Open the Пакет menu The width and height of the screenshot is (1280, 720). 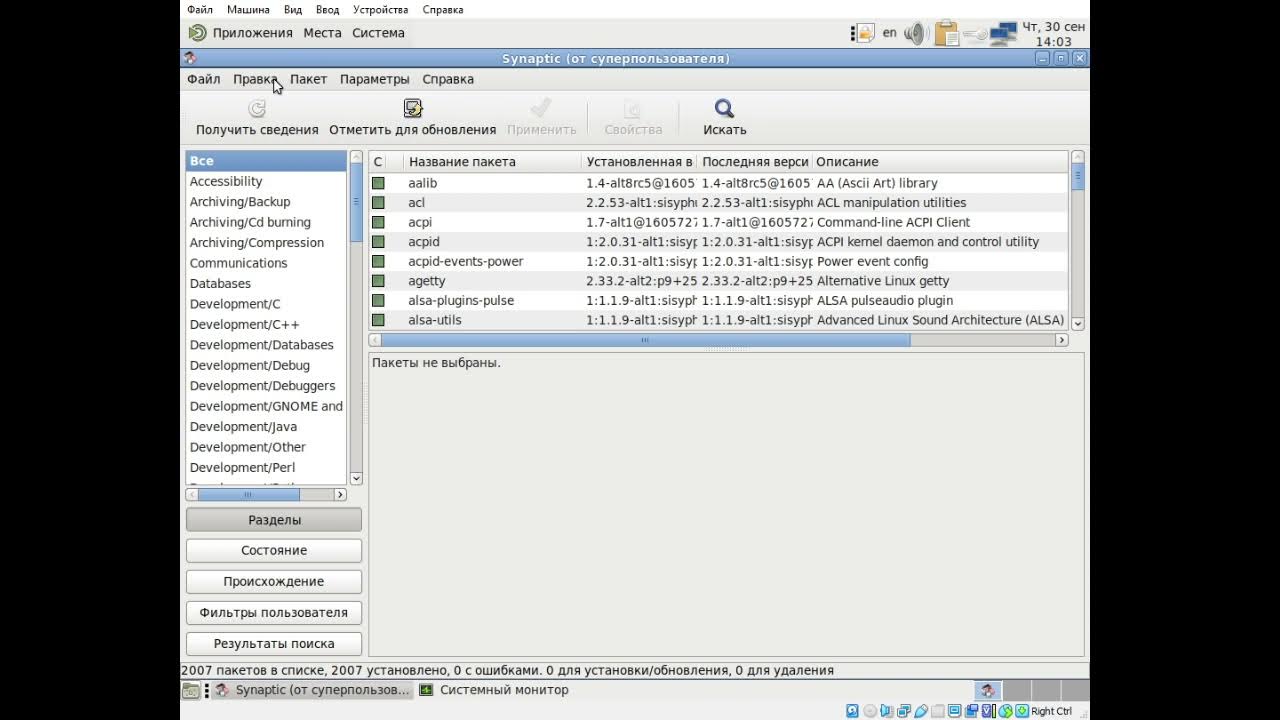coord(308,79)
